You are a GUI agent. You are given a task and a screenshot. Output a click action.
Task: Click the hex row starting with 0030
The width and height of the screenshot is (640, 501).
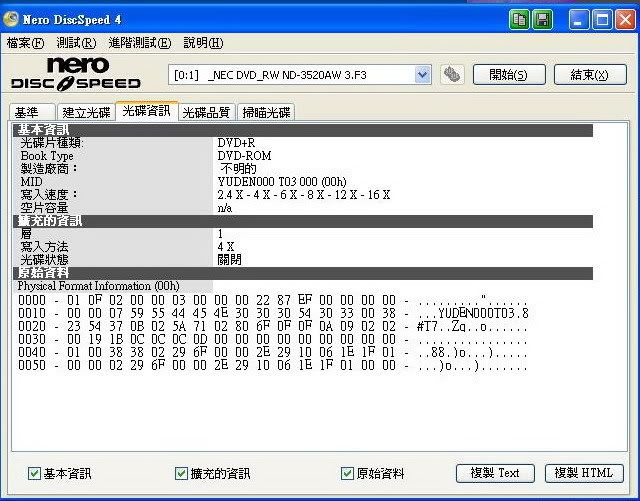click(273, 339)
